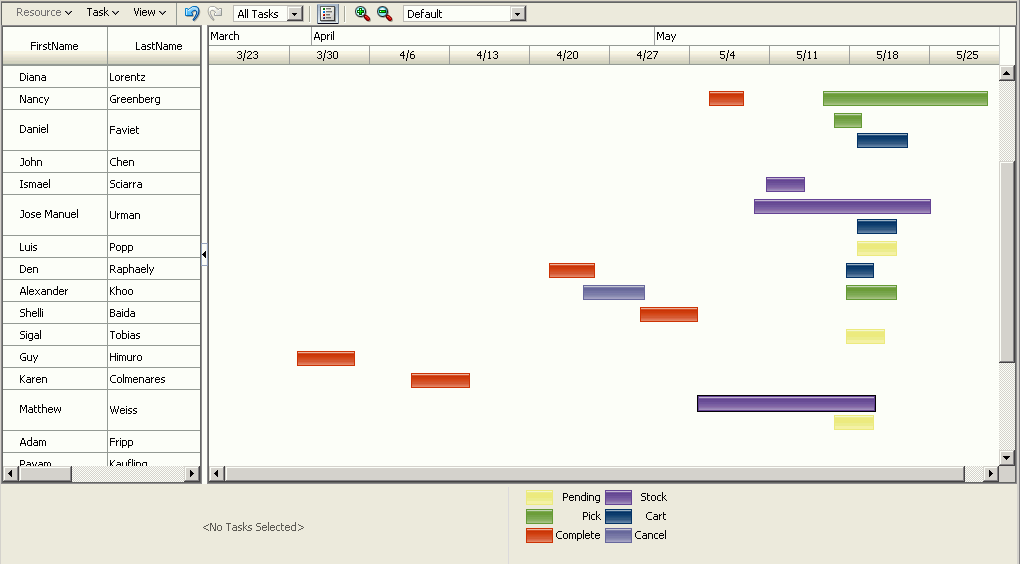Zoom out the Gantt time scale
This screenshot has width=1020, height=564.
(384, 13)
